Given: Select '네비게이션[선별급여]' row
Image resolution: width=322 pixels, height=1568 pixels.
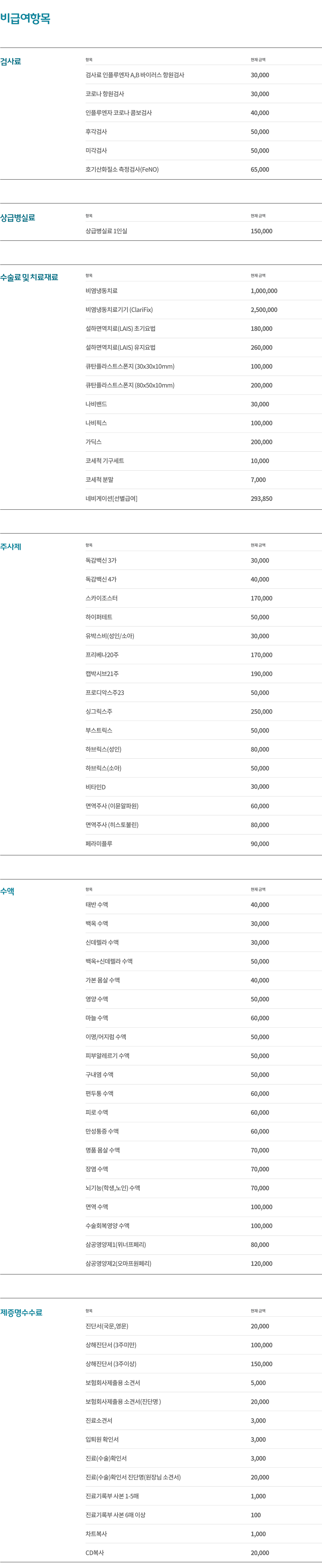Looking at the screenshot, I should point(112,498).
